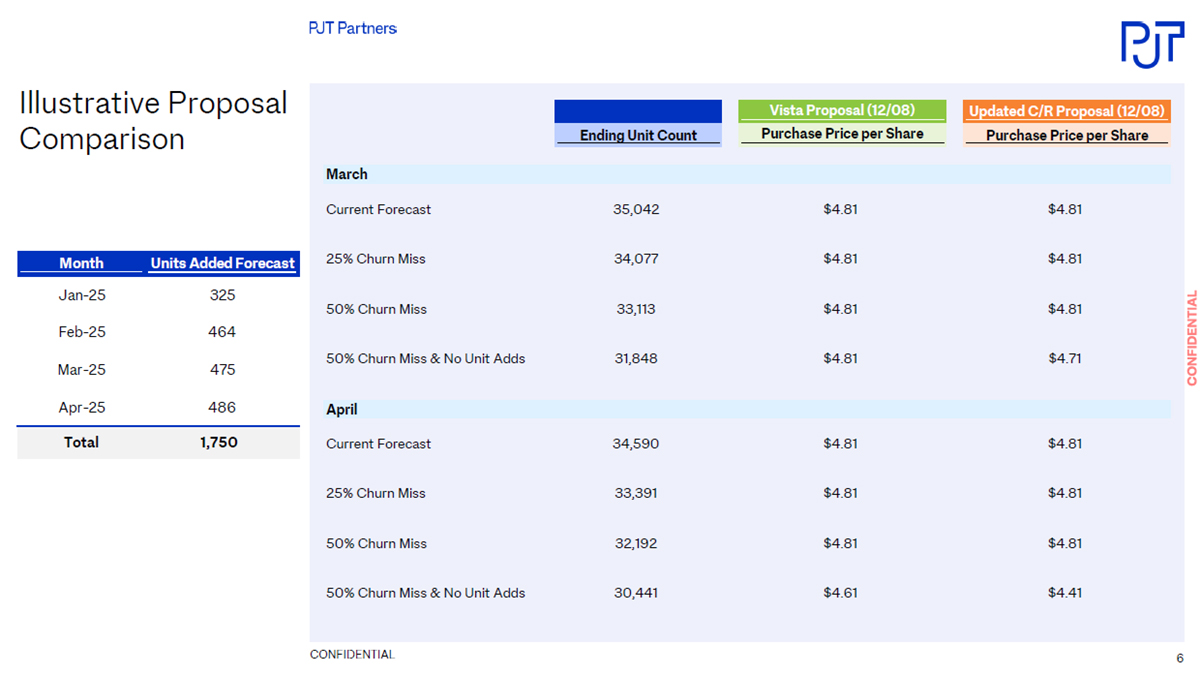Select the March section heading
This screenshot has height=675, width=1200.
click(x=347, y=174)
